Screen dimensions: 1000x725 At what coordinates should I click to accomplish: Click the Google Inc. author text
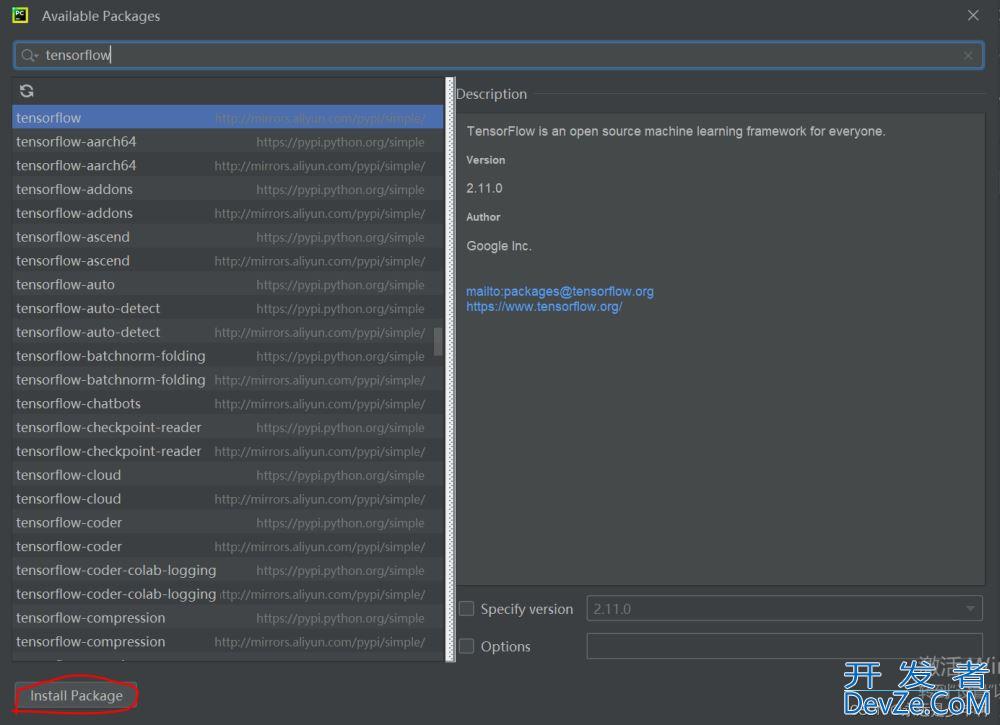pos(499,246)
